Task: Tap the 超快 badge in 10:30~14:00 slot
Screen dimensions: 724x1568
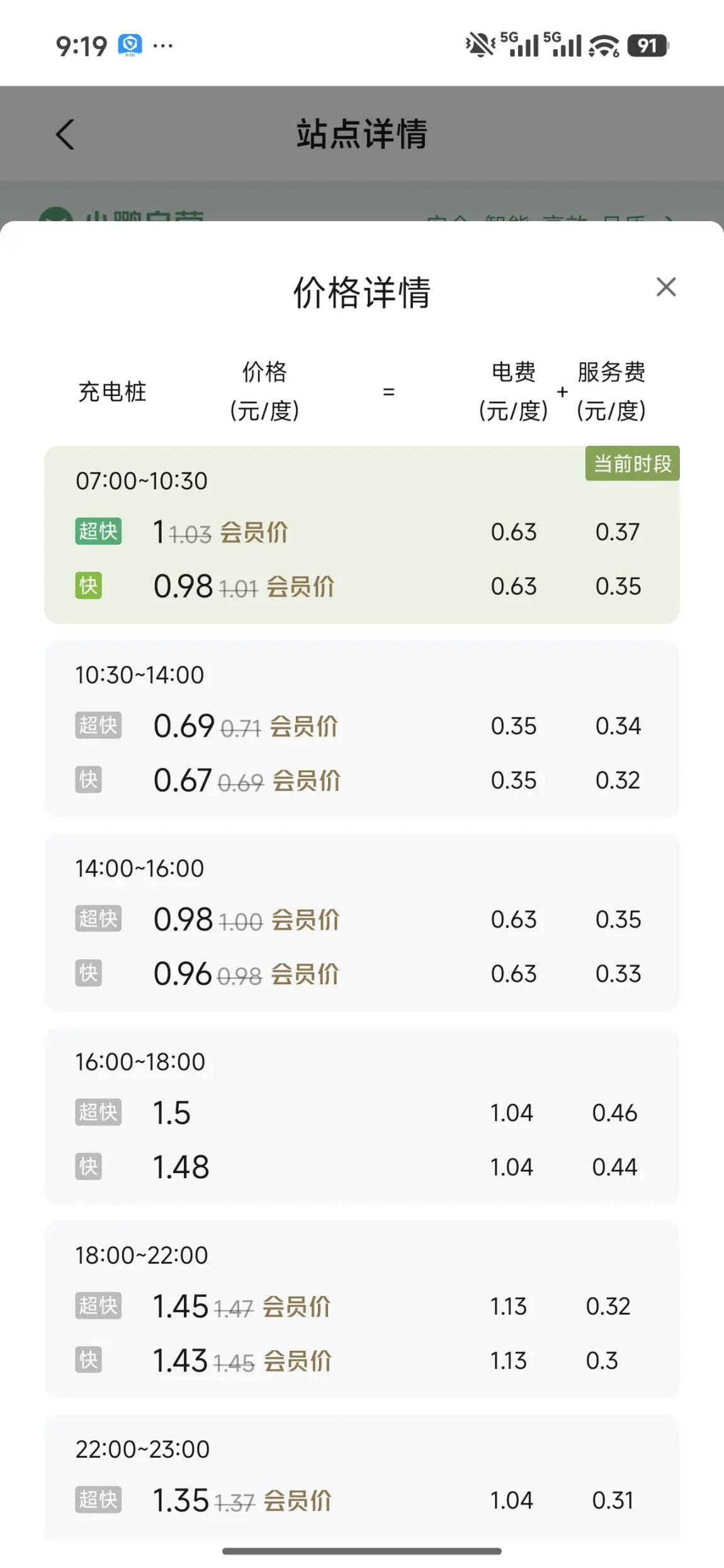Action: pos(98,725)
